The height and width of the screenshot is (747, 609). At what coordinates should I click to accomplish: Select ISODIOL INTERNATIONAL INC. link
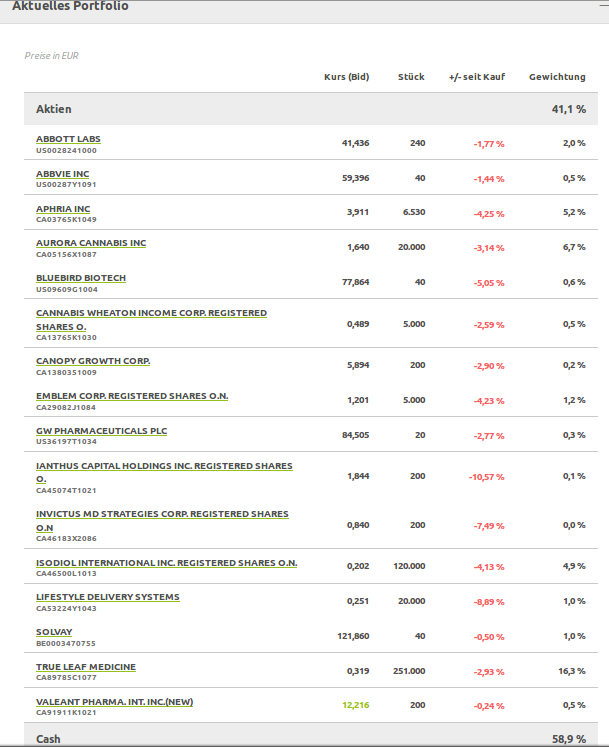166,562
